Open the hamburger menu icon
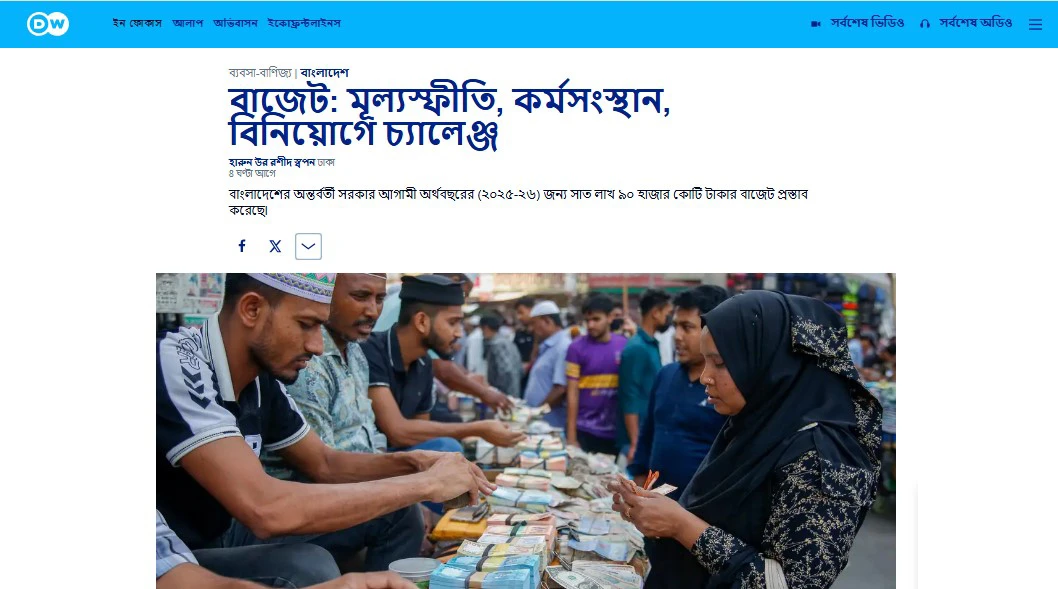 [x=1035, y=24]
